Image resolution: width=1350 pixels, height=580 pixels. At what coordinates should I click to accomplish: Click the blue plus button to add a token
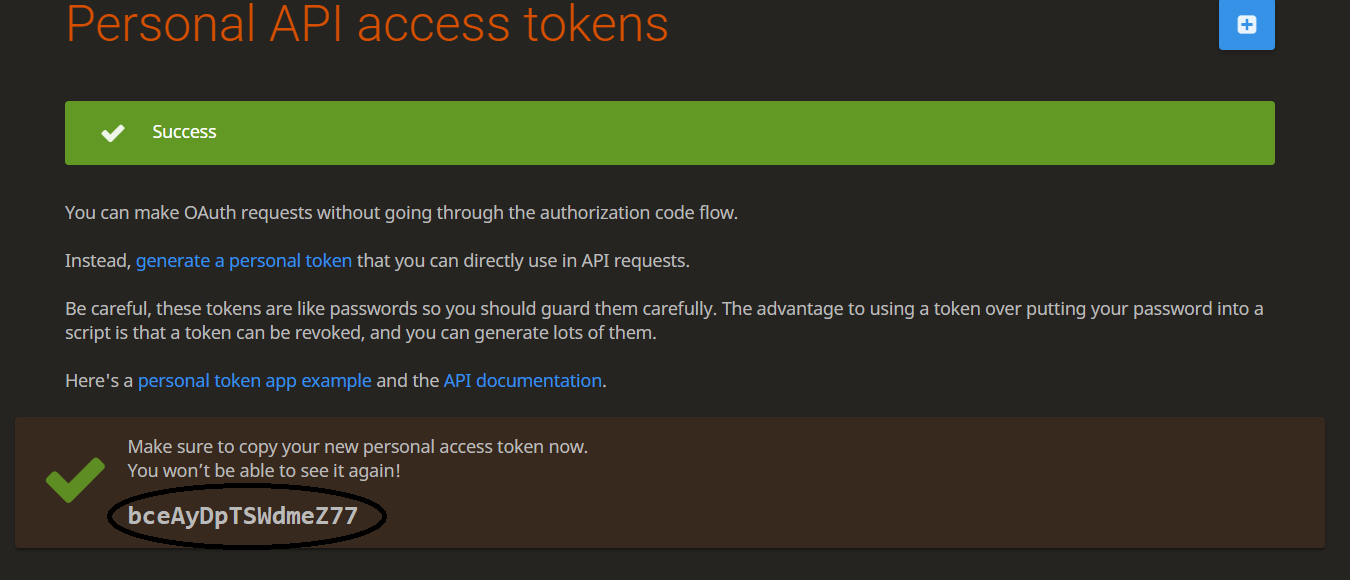click(x=1246, y=25)
